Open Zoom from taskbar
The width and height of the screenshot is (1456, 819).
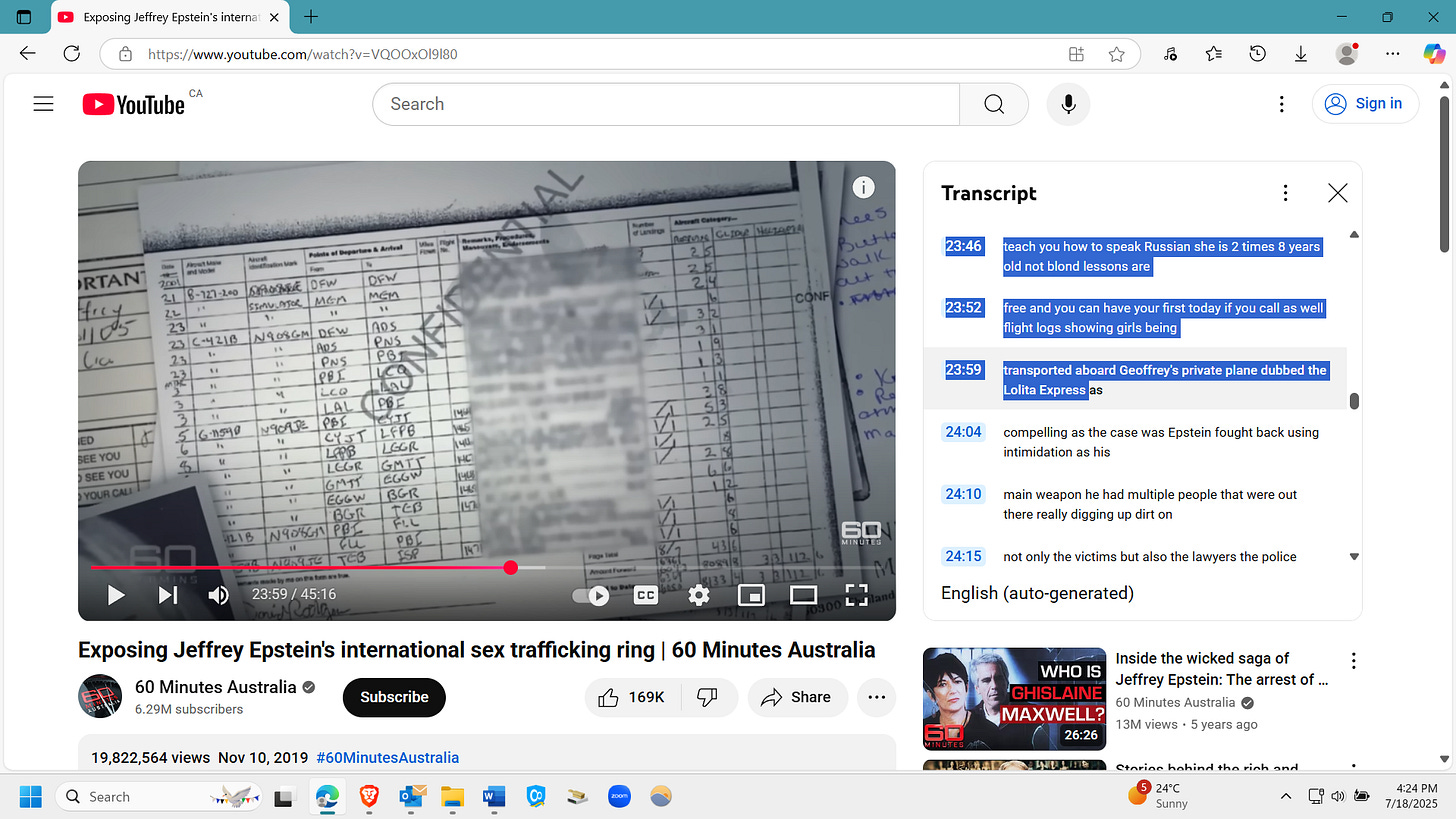point(619,797)
